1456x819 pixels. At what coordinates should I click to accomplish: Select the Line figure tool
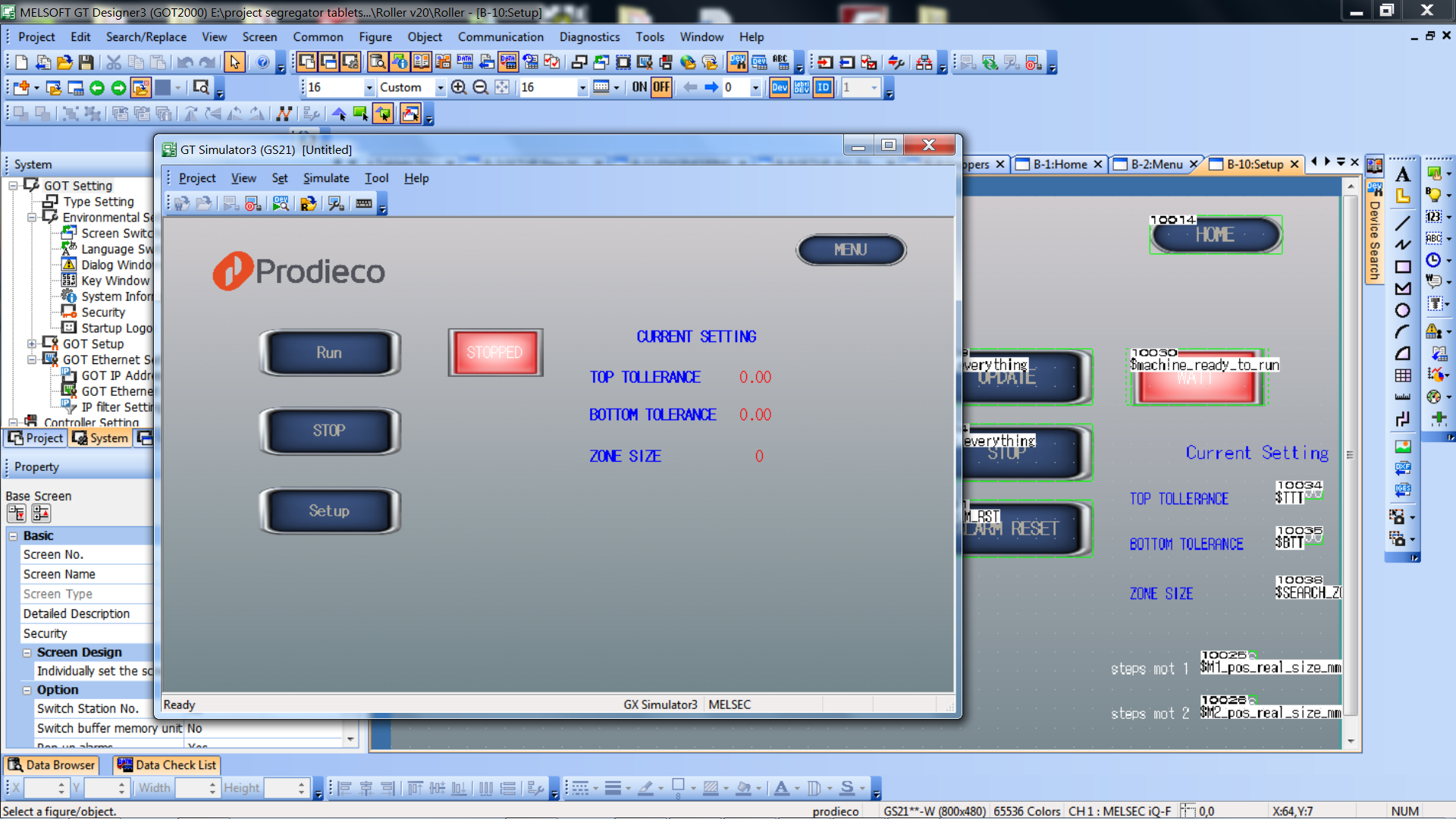coord(1403,223)
